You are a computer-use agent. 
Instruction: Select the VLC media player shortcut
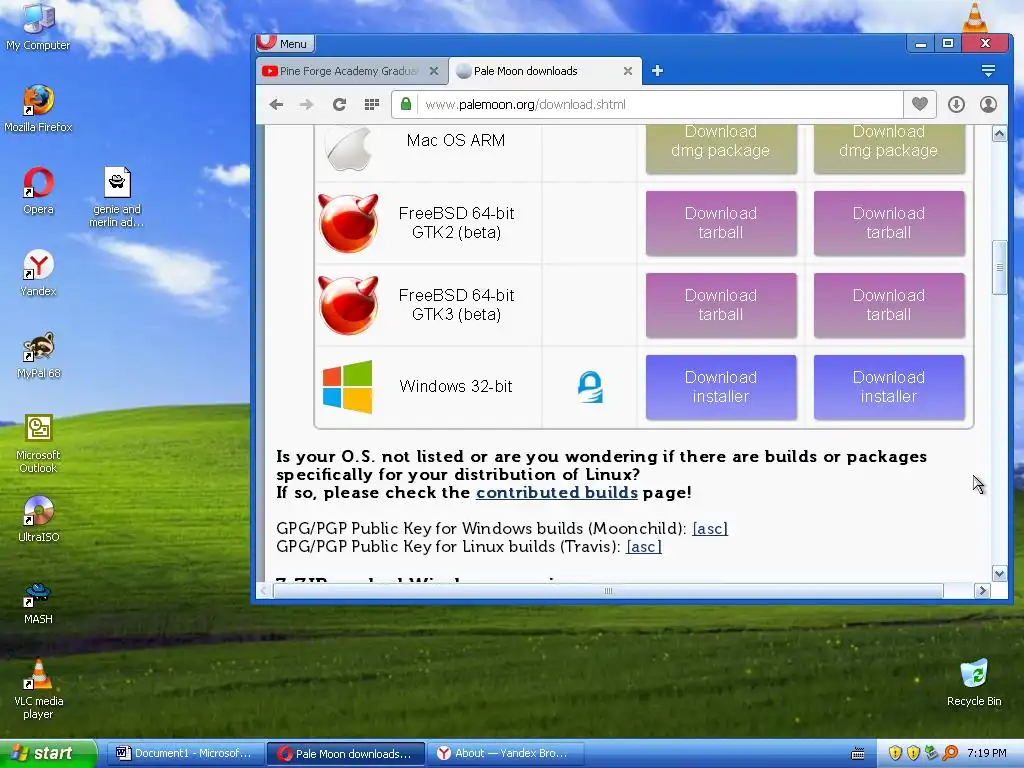coord(38,690)
